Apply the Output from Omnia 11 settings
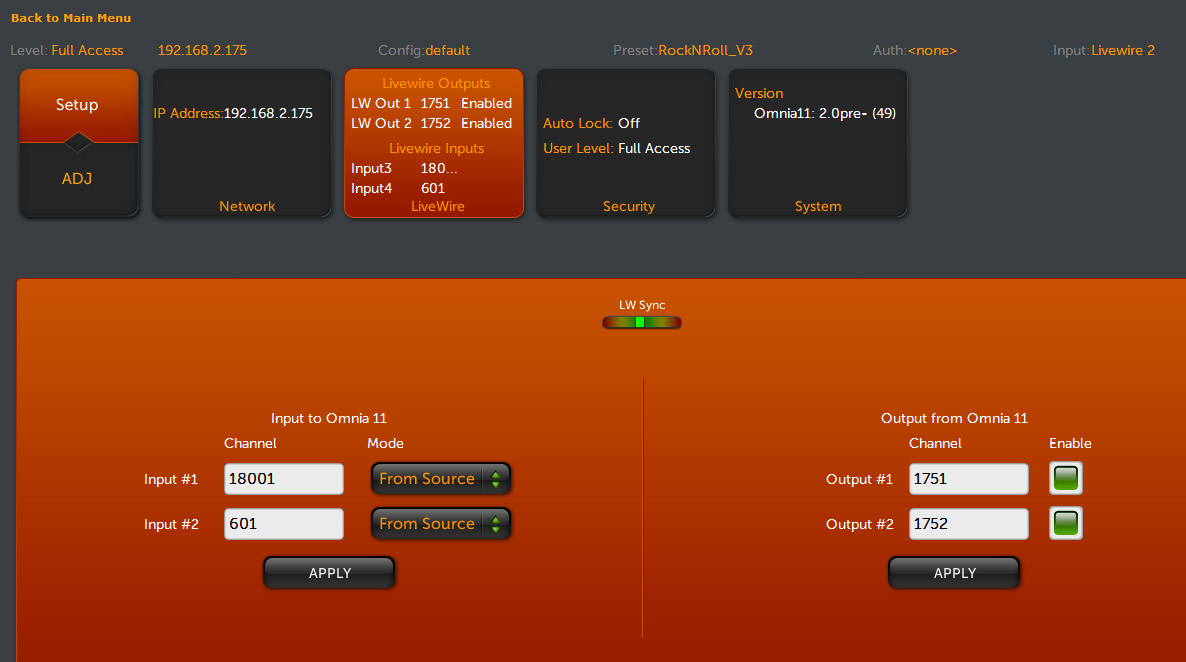The width and height of the screenshot is (1186, 662). tap(954, 573)
